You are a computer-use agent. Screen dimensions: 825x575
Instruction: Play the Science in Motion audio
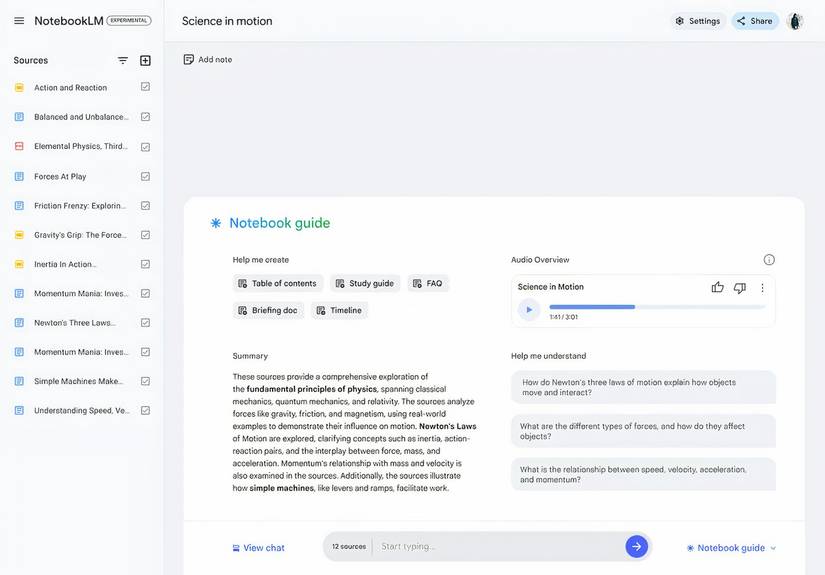(529, 310)
